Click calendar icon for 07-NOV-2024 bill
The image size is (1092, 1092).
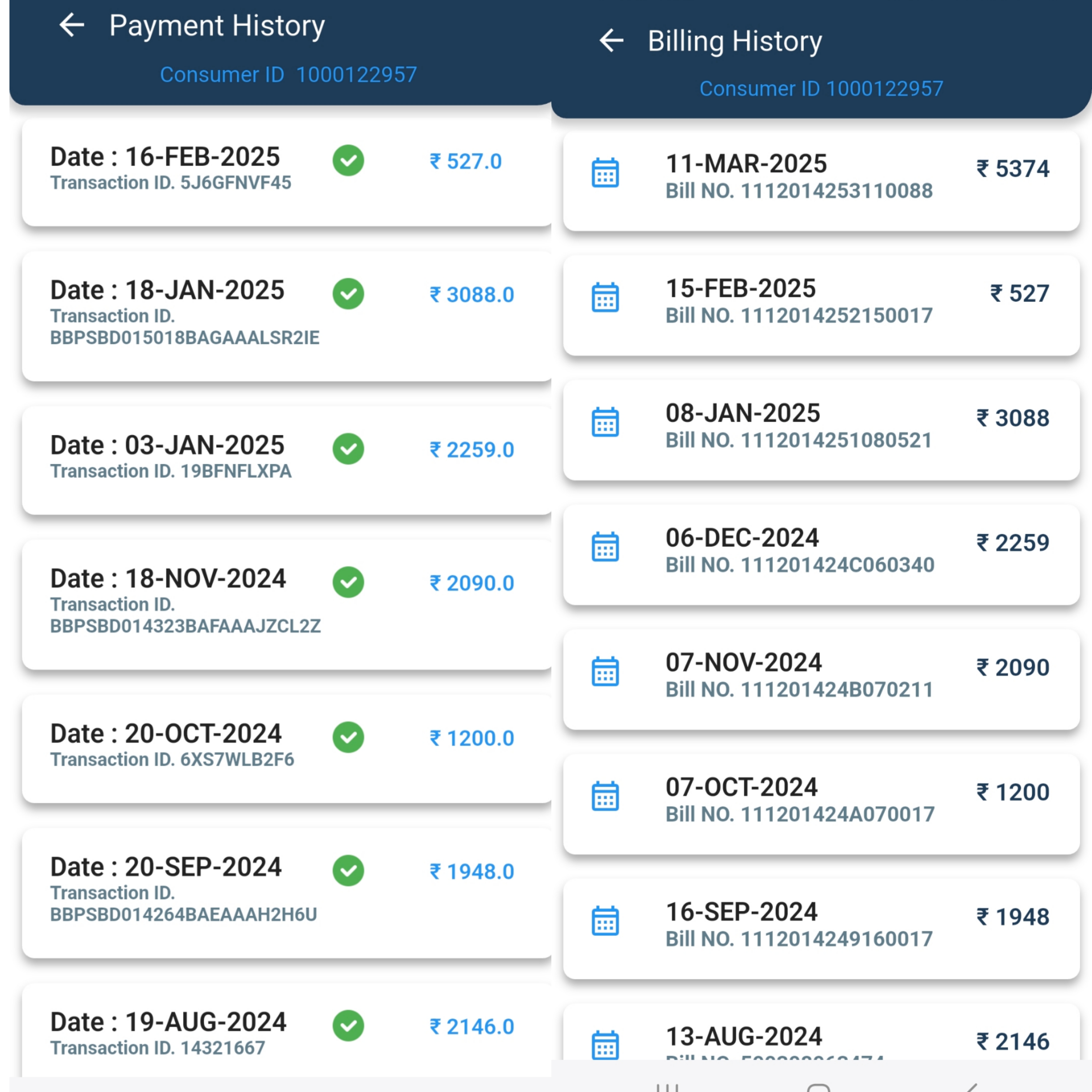[605, 671]
